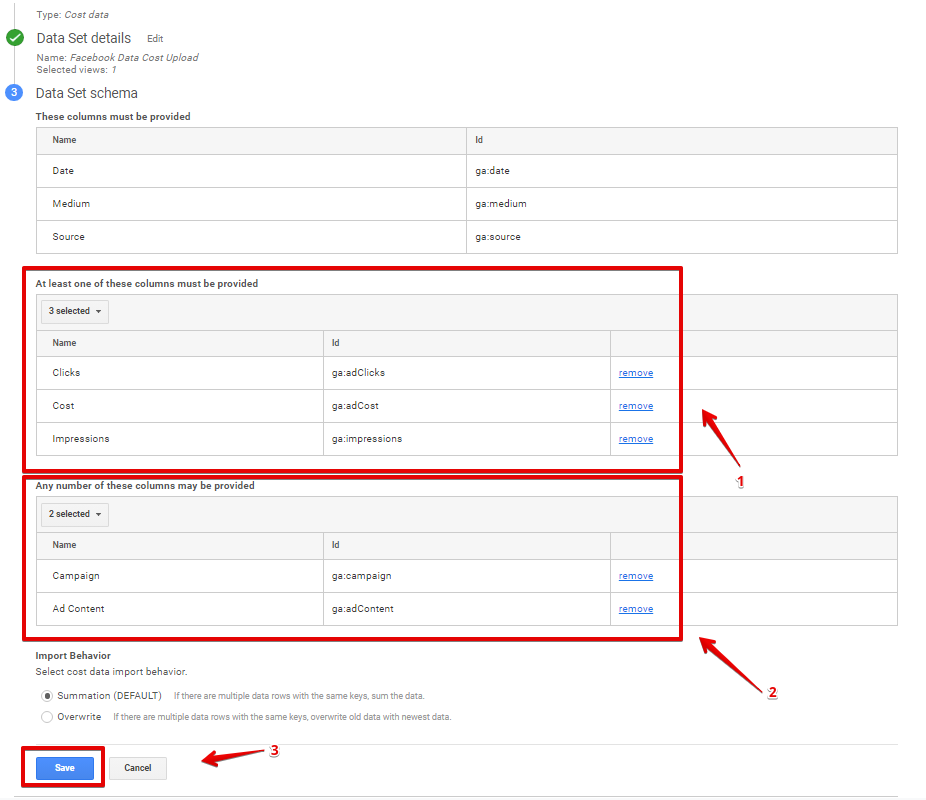Remove the Campaign column
This screenshot has width=926, height=800.
635,576
